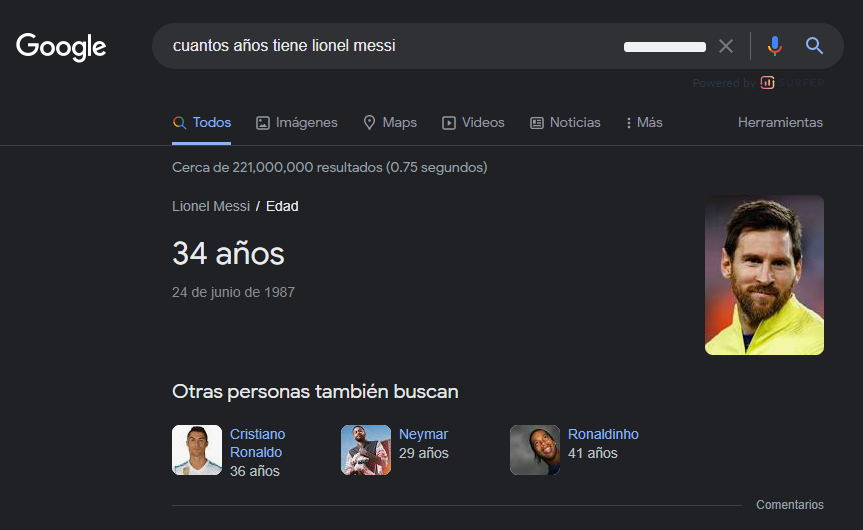Click the magnifying glass search button
Screen dimensions: 863x530
[815, 46]
